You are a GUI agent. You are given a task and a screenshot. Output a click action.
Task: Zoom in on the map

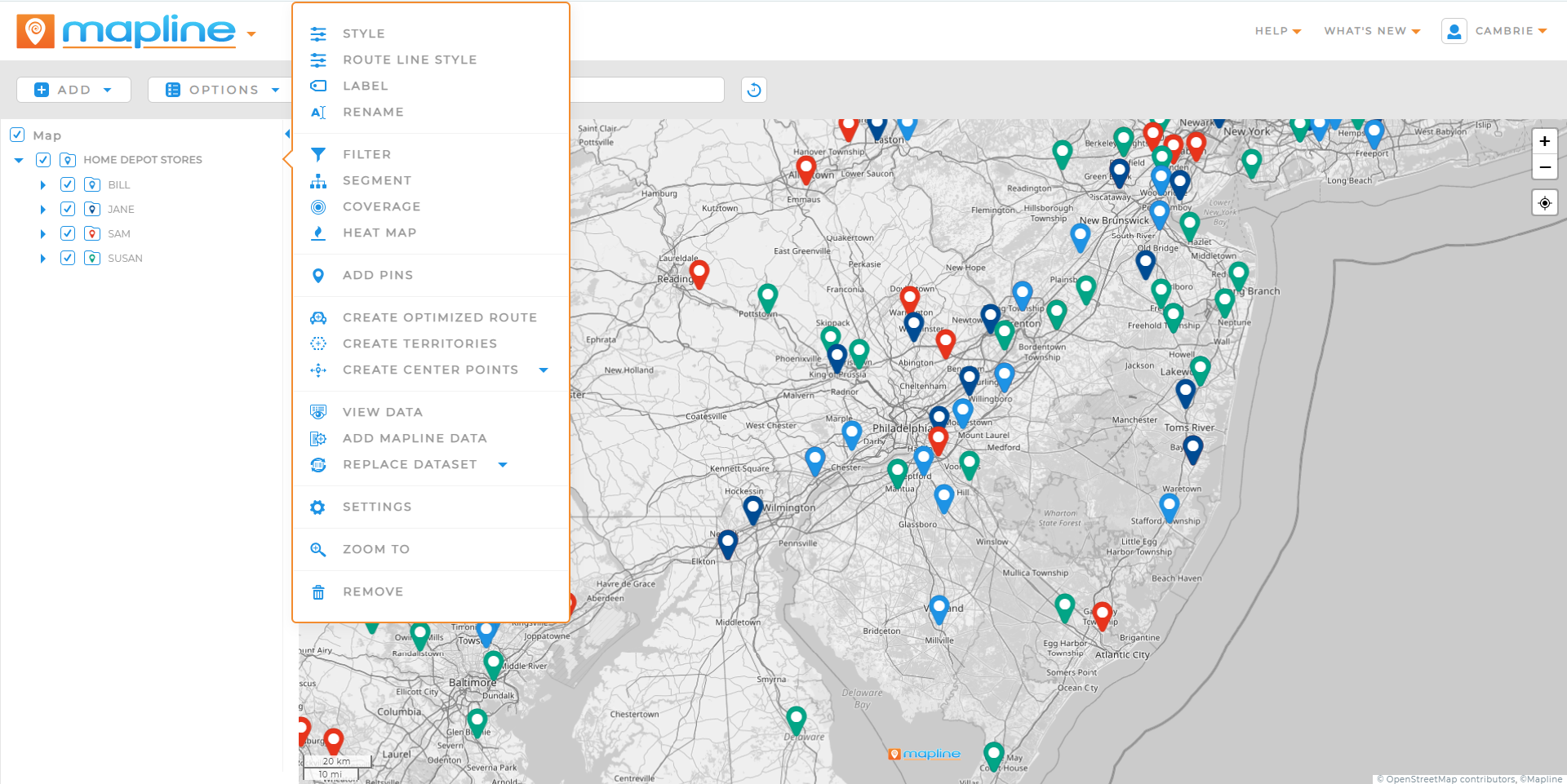click(1545, 141)
